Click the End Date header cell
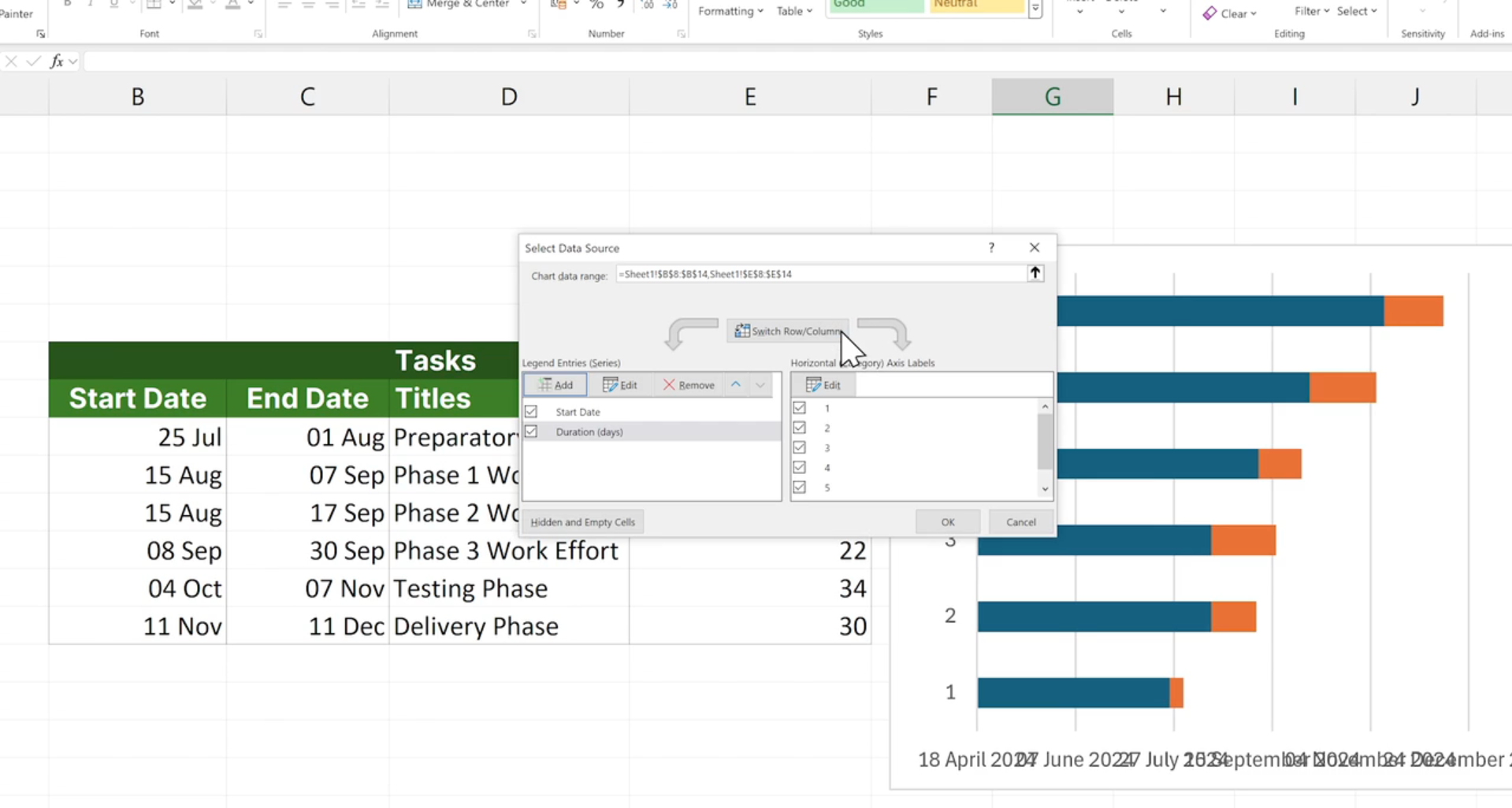 (307, 398)
